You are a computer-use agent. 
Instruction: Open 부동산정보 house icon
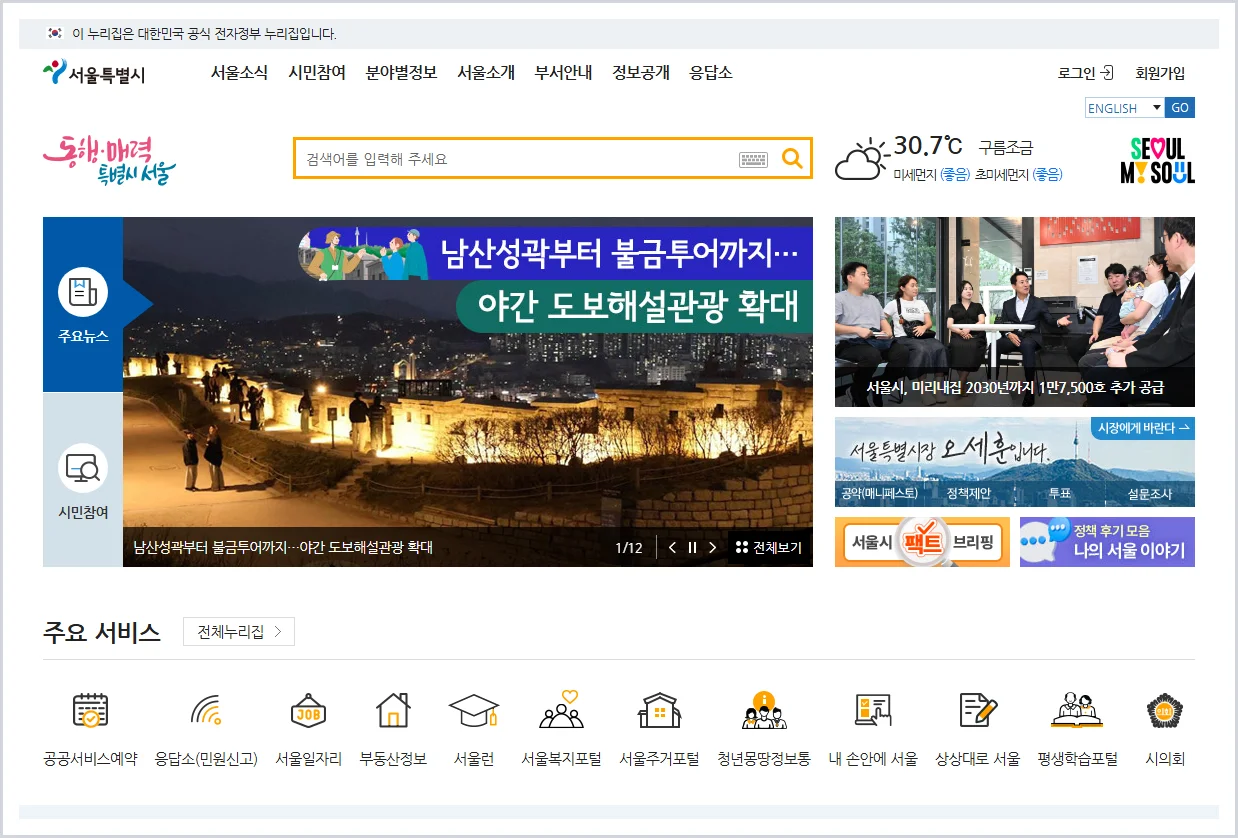tap(393, 710)
